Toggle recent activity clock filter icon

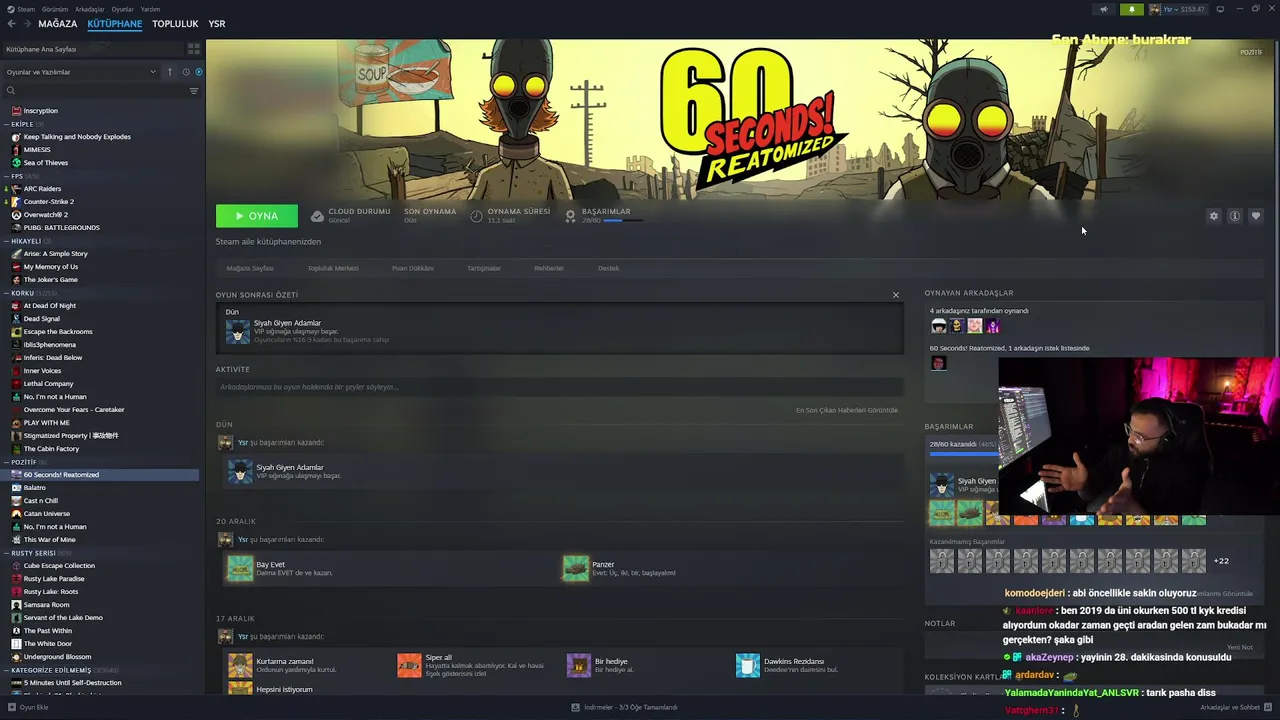pos(185,72)
